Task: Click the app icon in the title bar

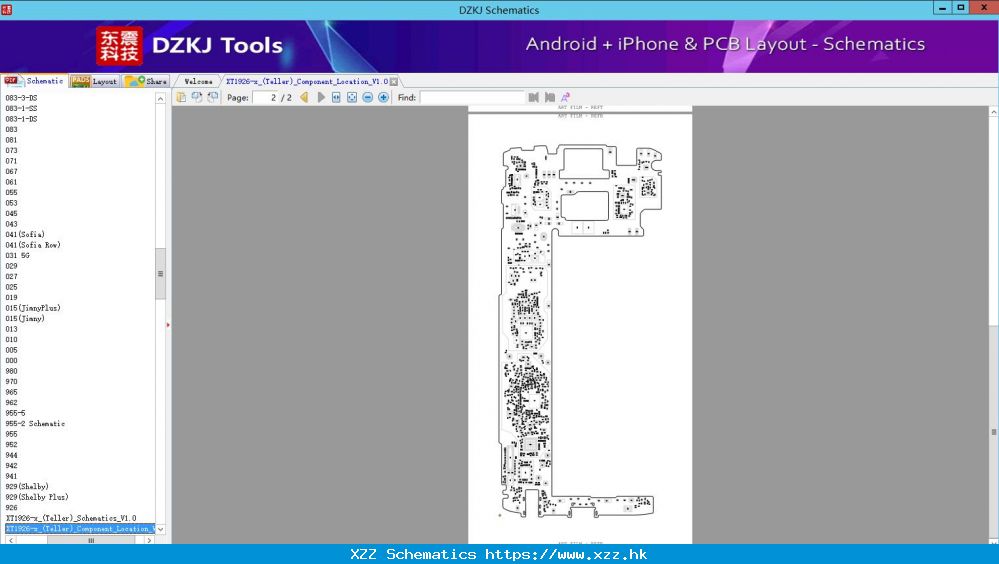Action: point(6,10)
